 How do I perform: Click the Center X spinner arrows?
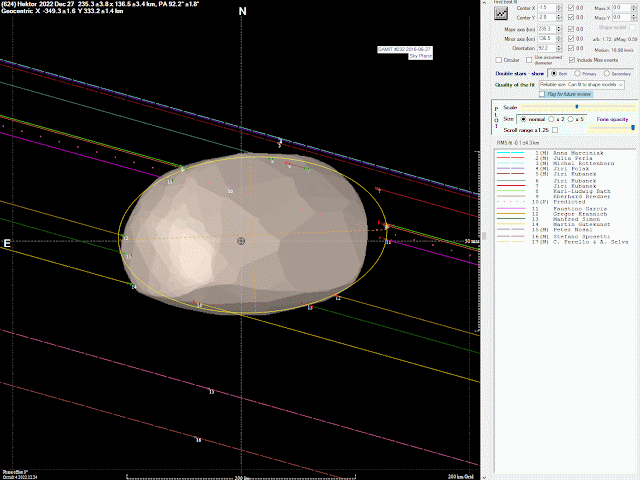[559, 8]
